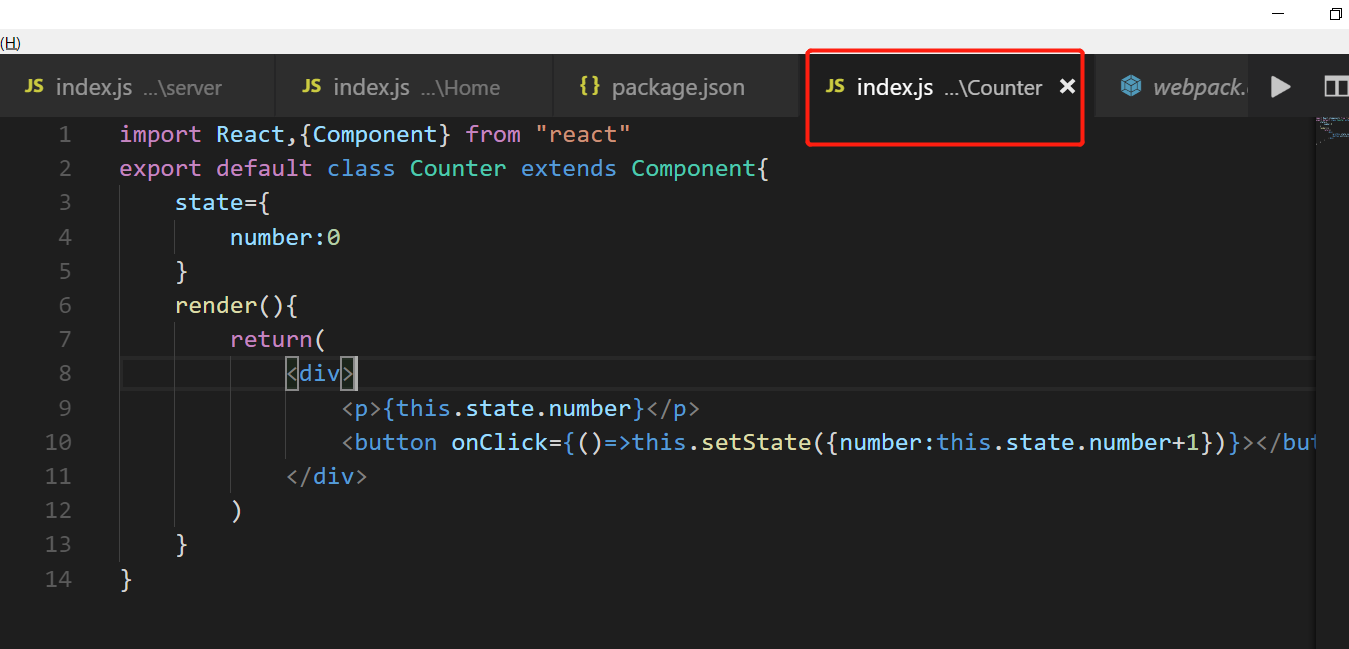This screenshot has width=1349, height=649.
Task: Open the (H) Help menu
Action: (x=10, y=43)
